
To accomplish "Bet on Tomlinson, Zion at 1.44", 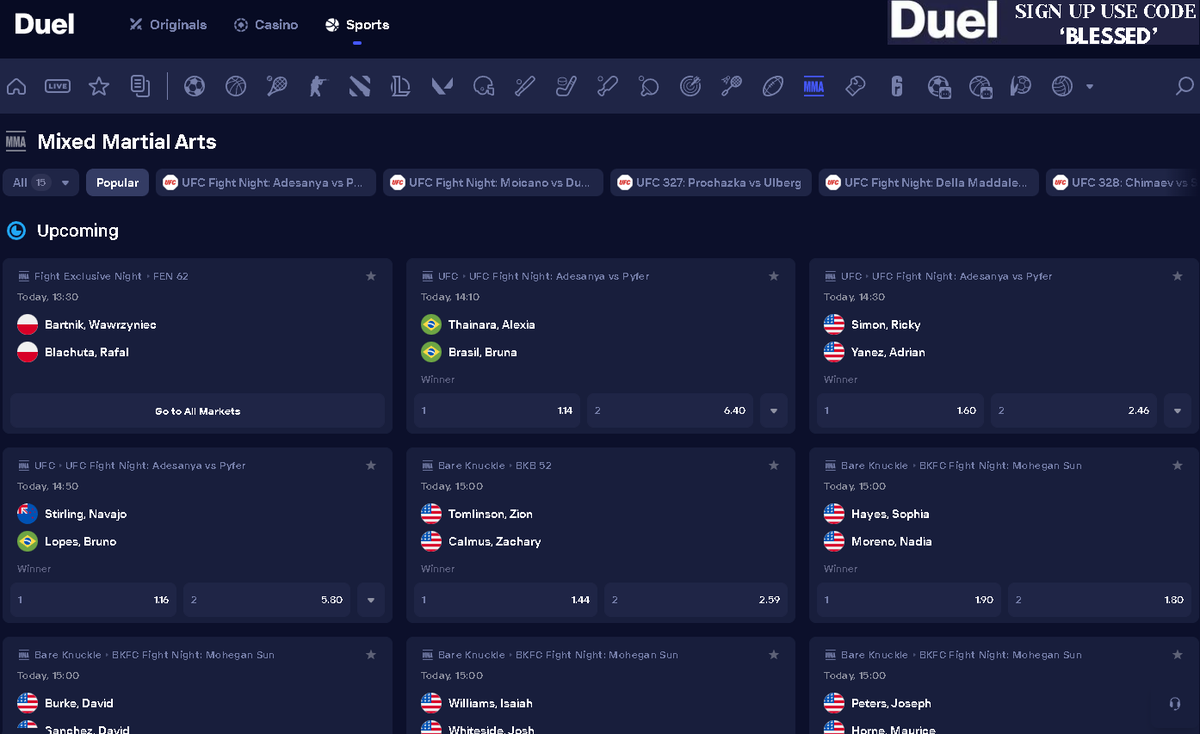I will point(506,600).
